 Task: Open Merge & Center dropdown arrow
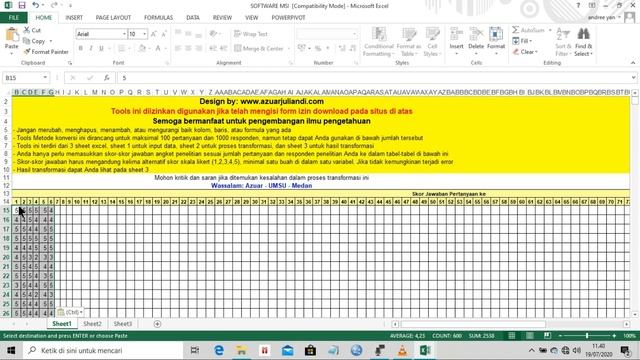289,49
